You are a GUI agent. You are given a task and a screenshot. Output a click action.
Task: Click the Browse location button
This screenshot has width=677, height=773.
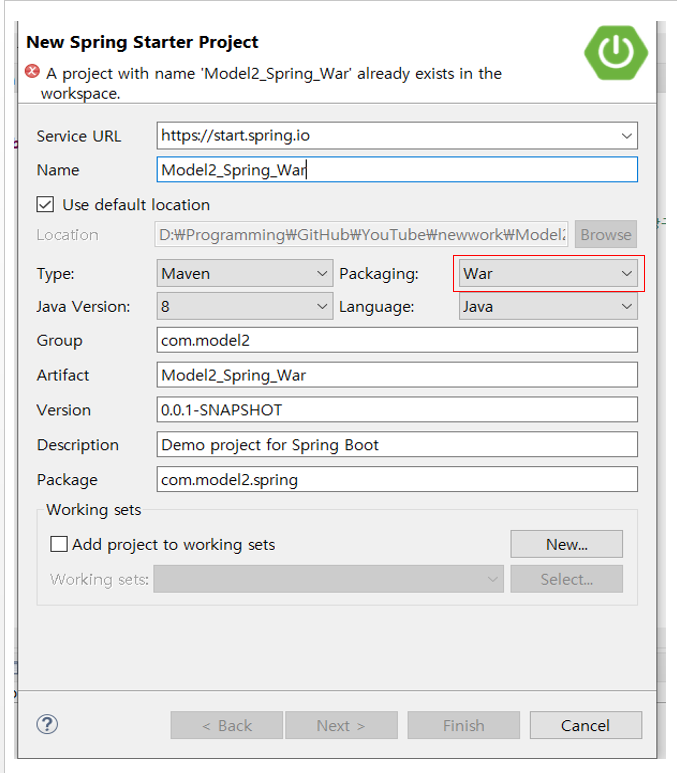pyautogui.click(x=606, y=234)
